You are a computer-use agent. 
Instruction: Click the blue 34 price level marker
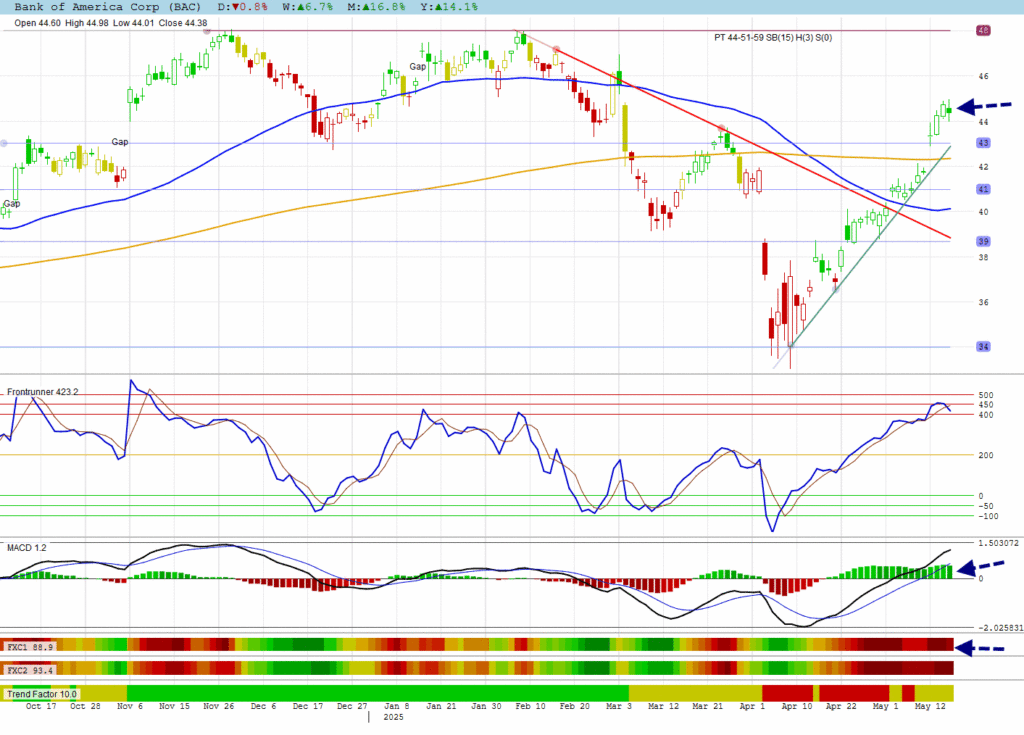[983, 346]
